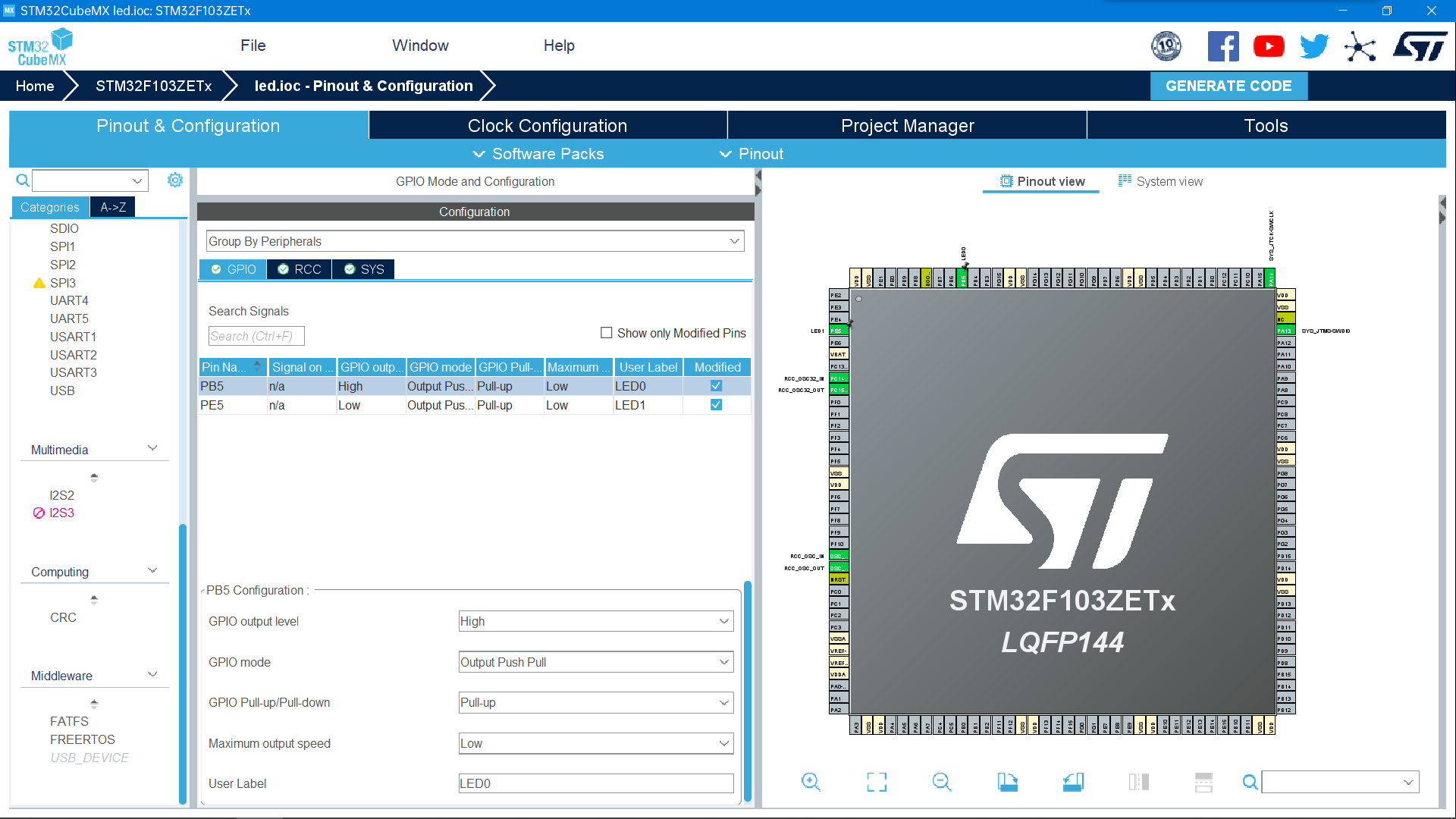Zoom out of the chip pinout
The height and width of the screenshot is (819, 1456).
942,782
